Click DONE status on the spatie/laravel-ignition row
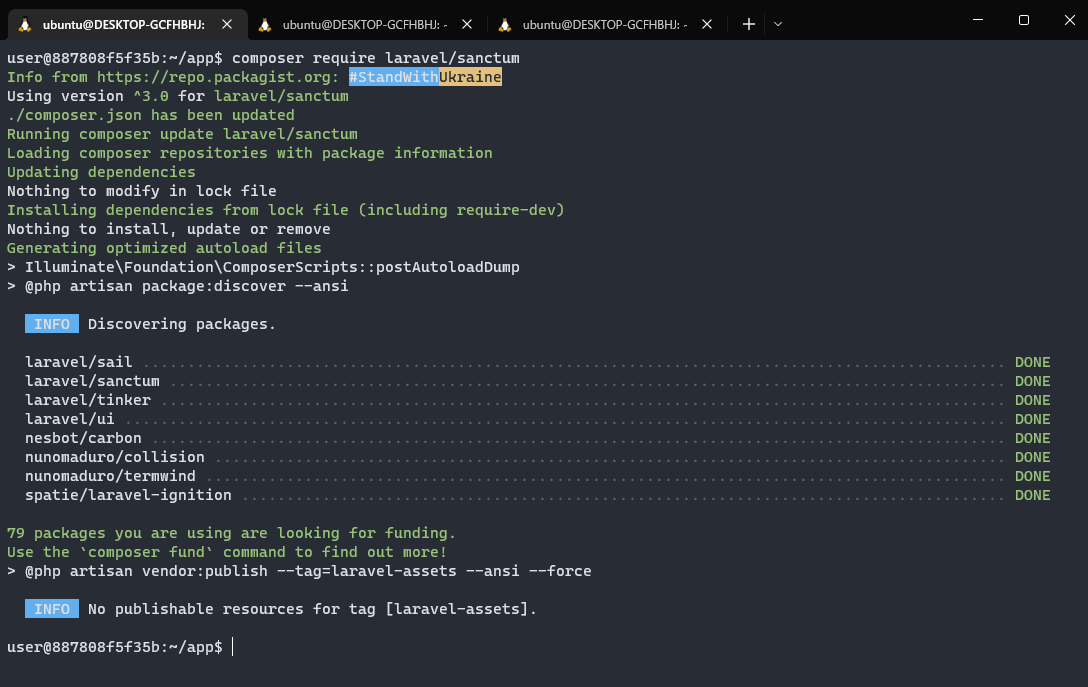The image size is (1088, 687). coord(1032,495)
